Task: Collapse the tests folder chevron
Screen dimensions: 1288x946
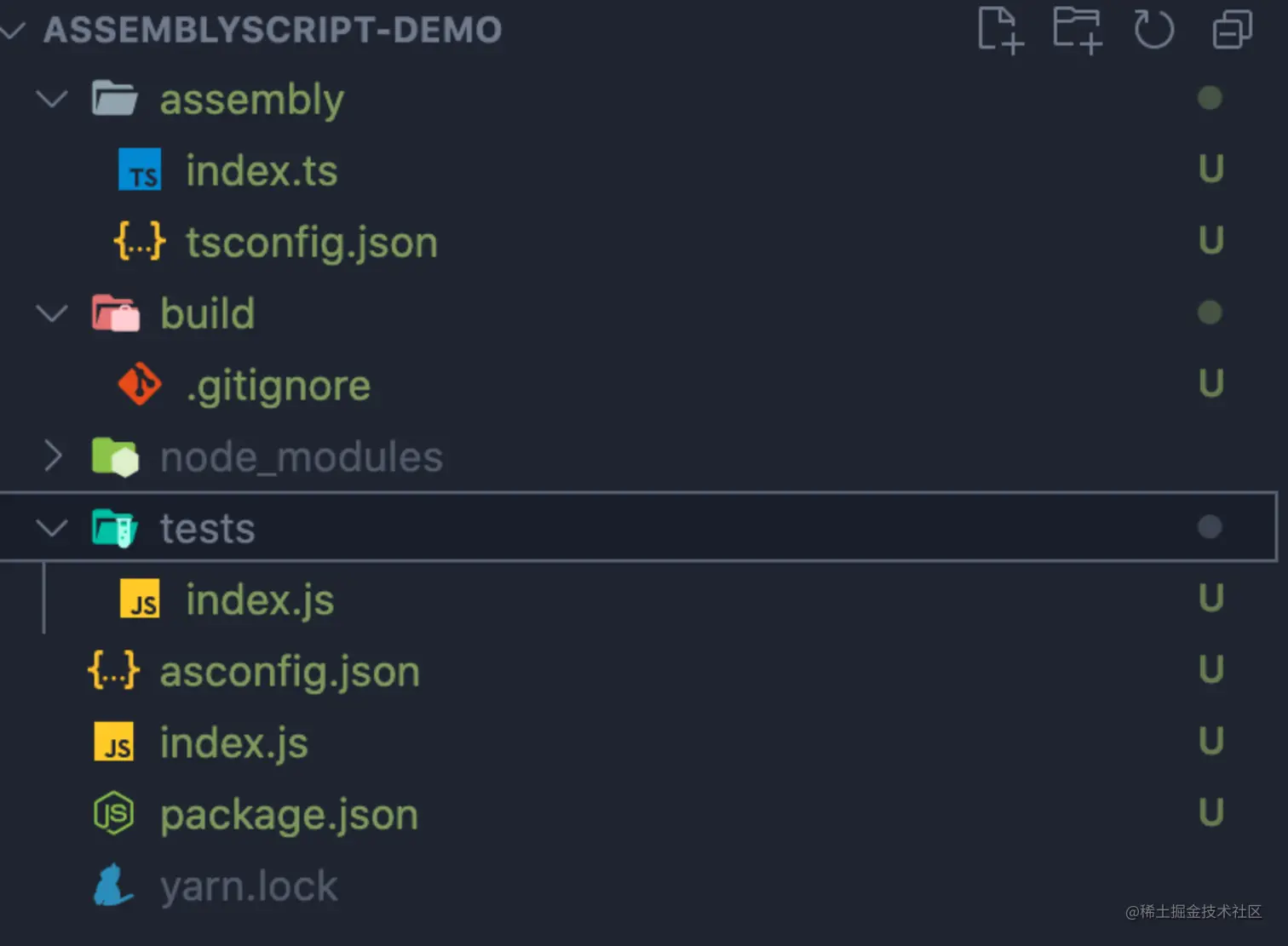Action: click(x=52, y=529)
